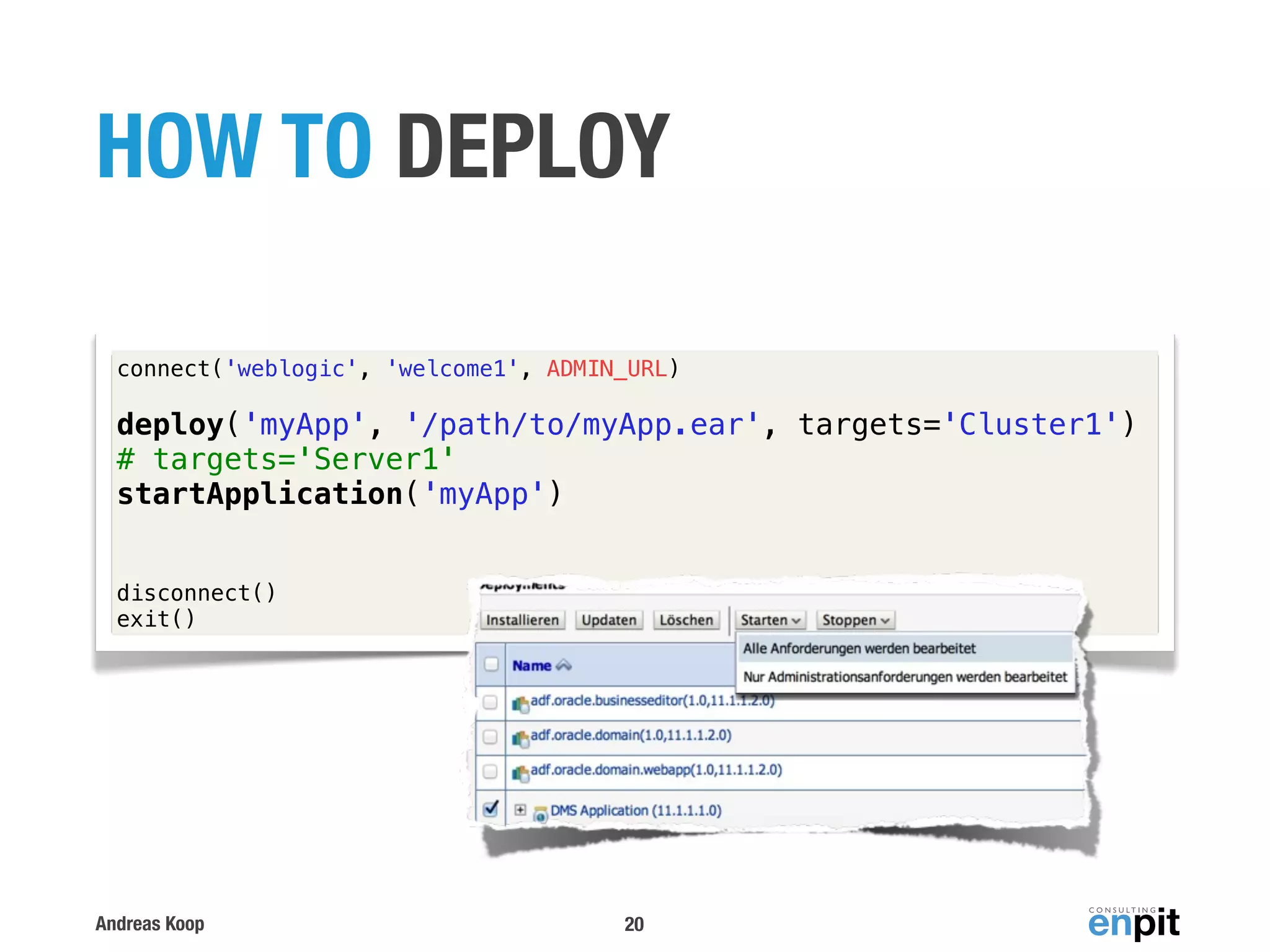Open DMS Application (11.1.1.1.0) link
This screenshot has width=1270, height=952.
tap(636, 811)
